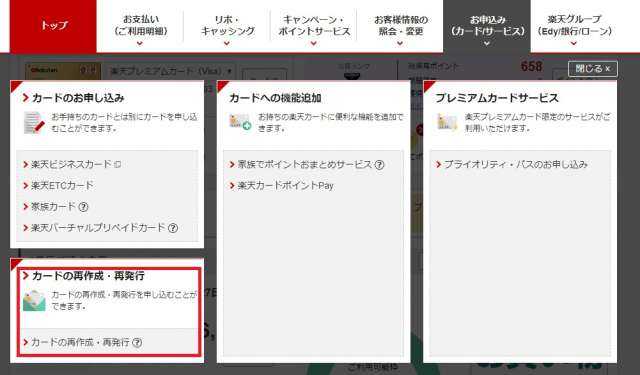Viewport: 640px width, 375px height.
Task: Click red arrow beside 楽天カードポイントPay
Action: coord(232,186)
